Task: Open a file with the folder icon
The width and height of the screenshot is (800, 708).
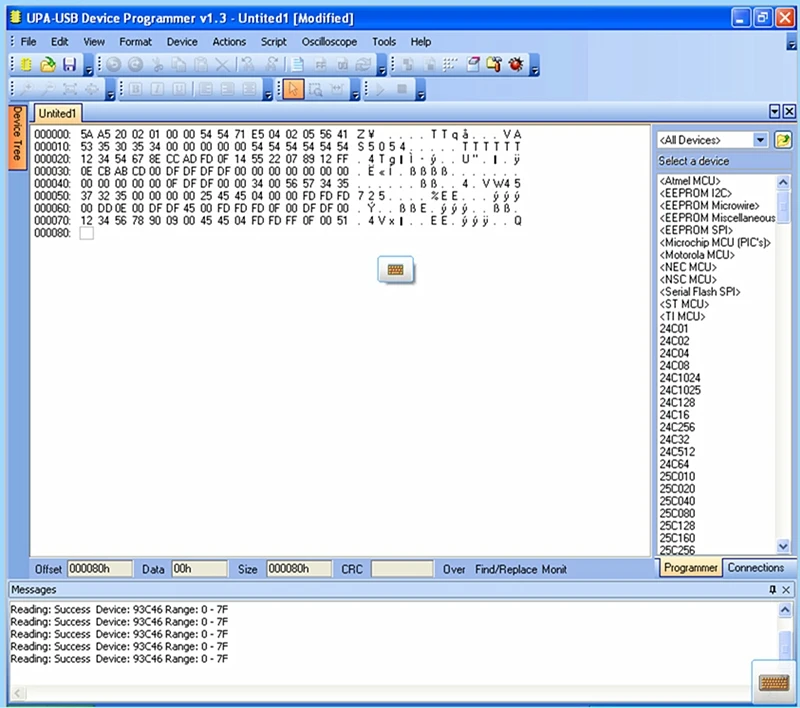Action: [x=47, y=64]
